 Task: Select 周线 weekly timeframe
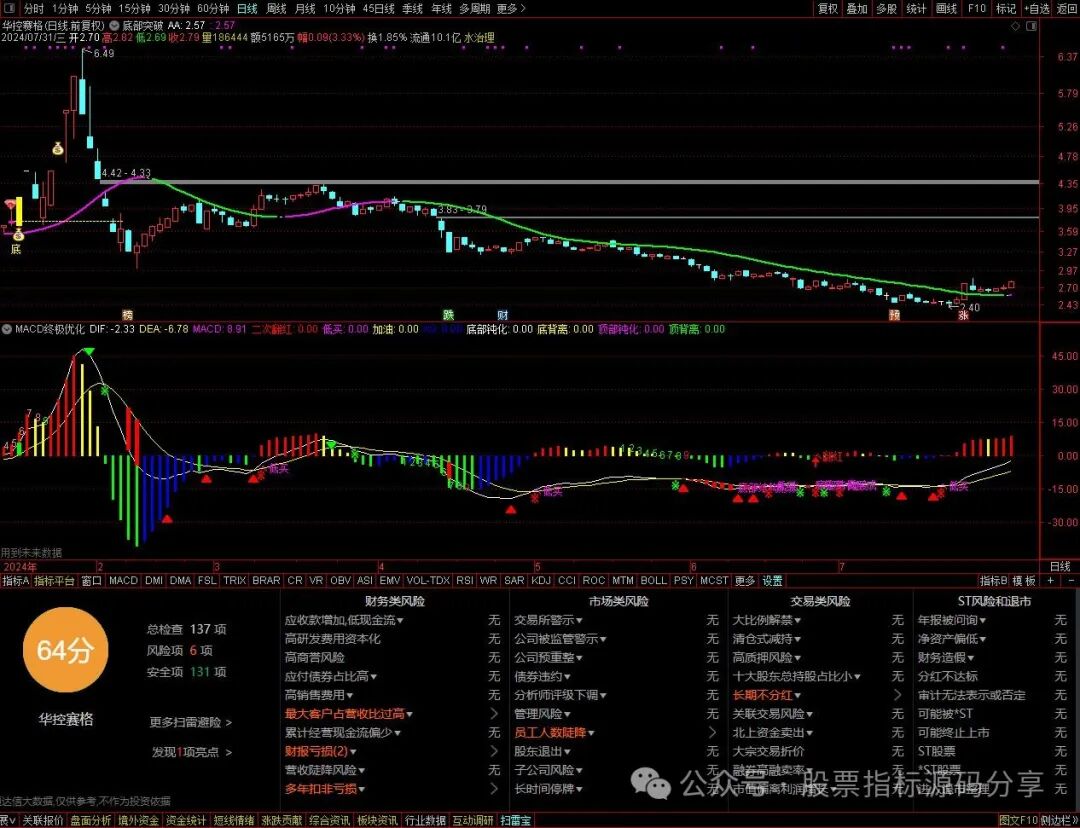click(276, 8)
